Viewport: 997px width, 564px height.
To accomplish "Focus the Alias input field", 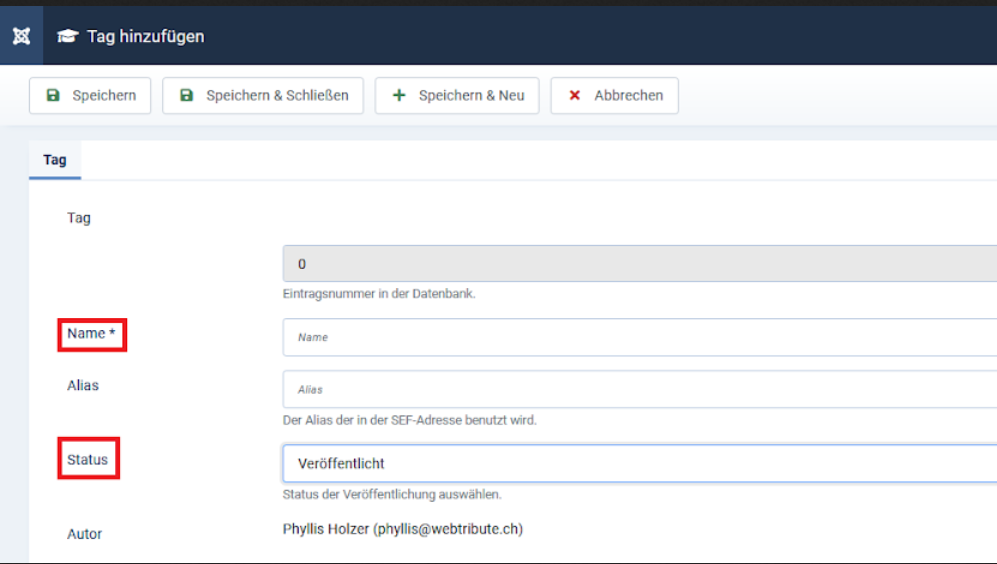I will (x=640, y=389).
